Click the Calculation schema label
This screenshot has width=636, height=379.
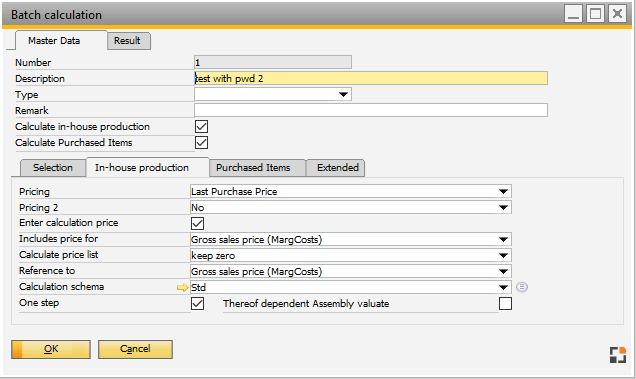[x=62, y=287]
